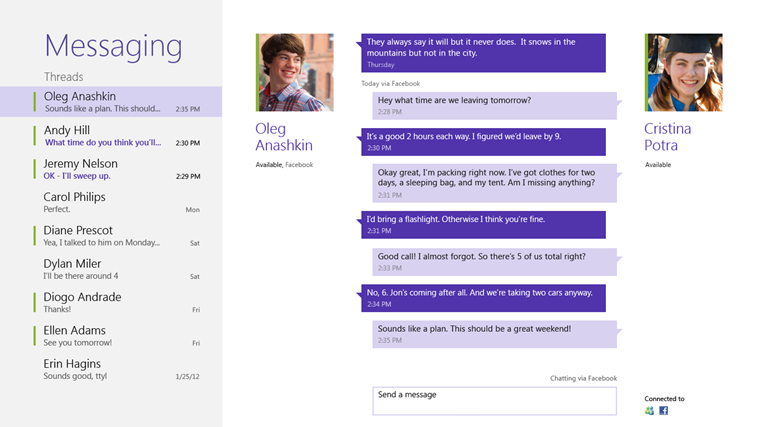Viewport: 759px width, 427px height.
Task: Click the 2:30 PM timestamp in Andy Hill's row
Action: coord(188,143)
